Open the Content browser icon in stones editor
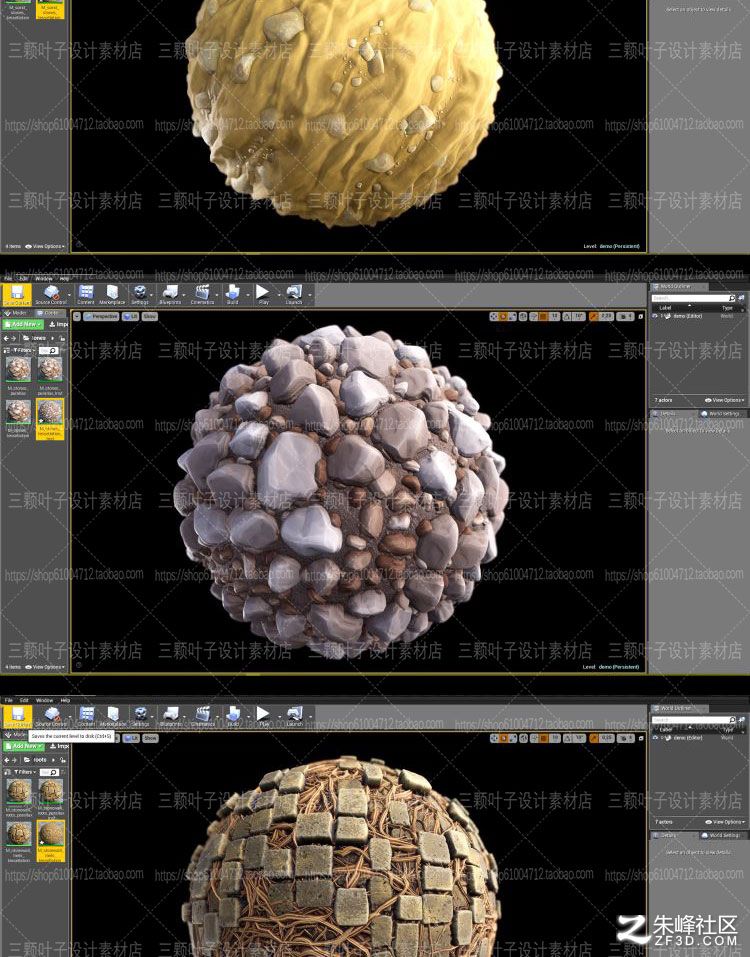 click(86, 295)
